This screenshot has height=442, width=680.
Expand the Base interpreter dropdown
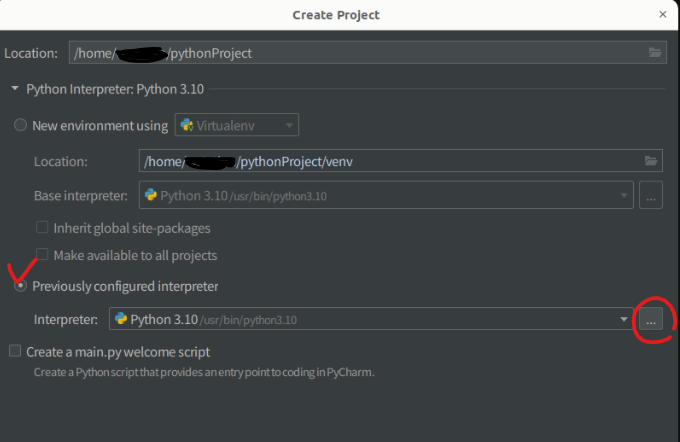pos(386,195)
